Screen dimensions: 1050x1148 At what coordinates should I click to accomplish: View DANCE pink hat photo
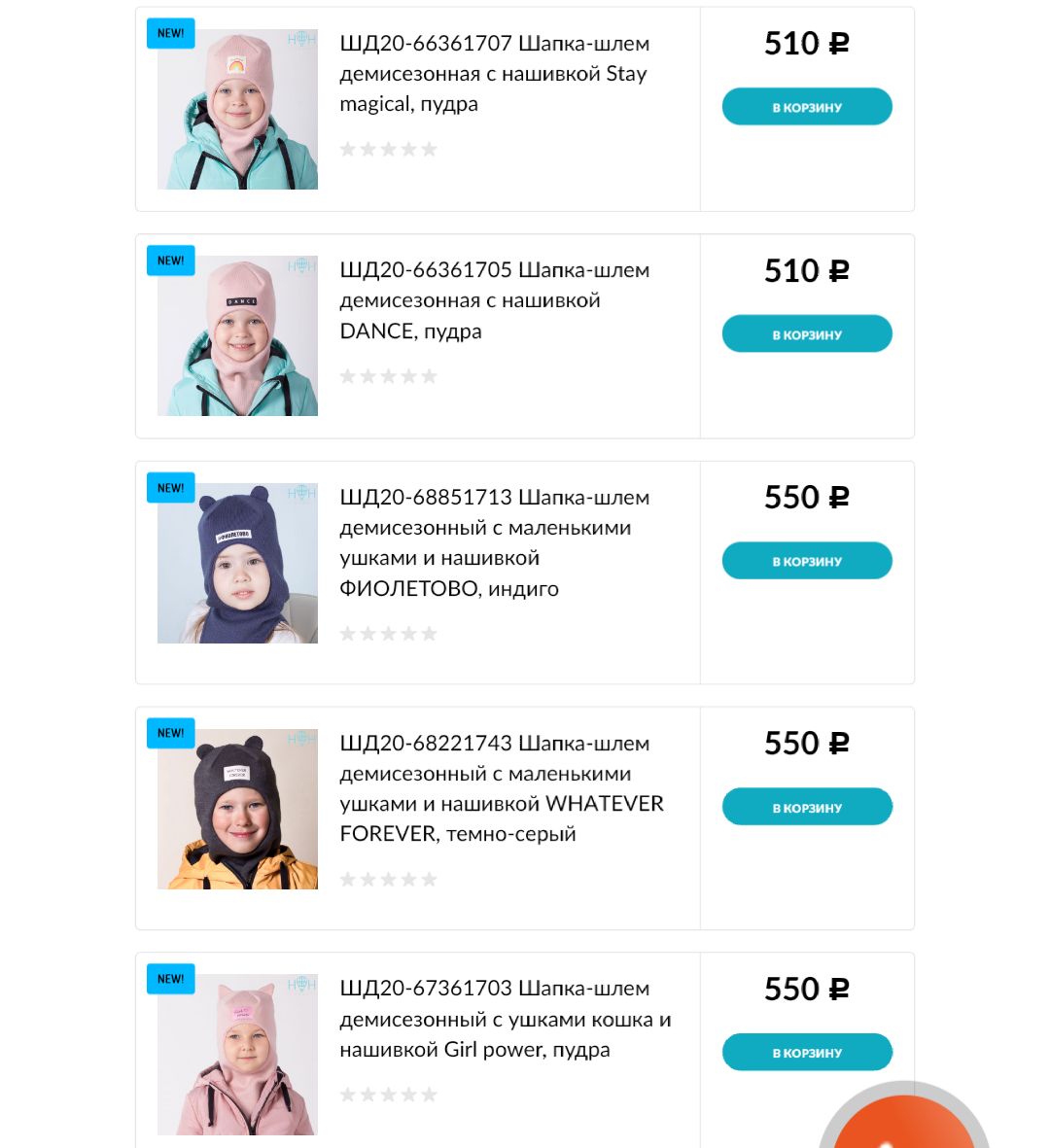point(237,336)
